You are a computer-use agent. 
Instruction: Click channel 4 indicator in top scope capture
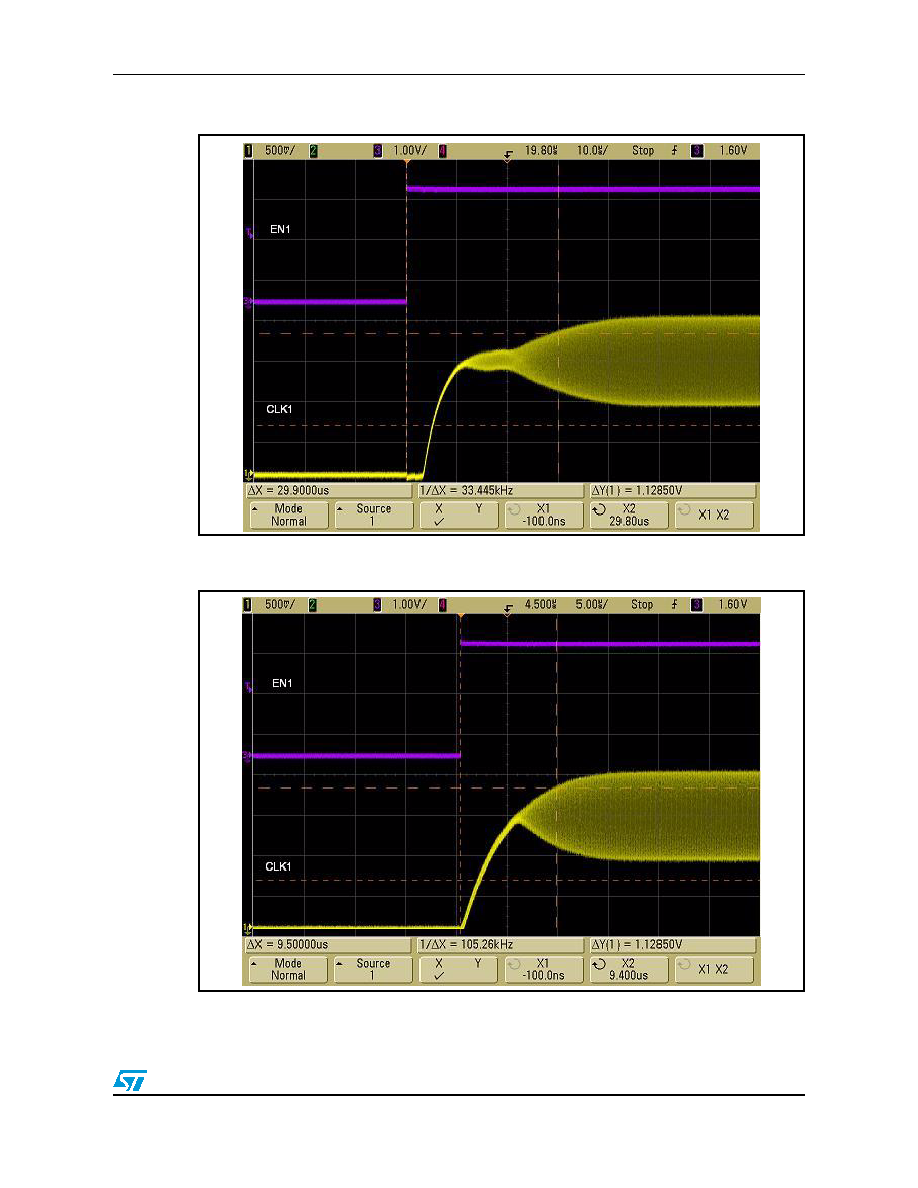click(442, 151)
